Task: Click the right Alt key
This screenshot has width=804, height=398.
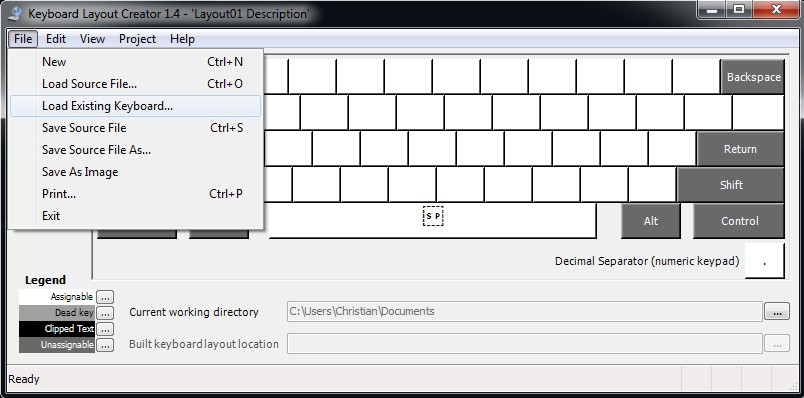Action: (x=651, y=221)
